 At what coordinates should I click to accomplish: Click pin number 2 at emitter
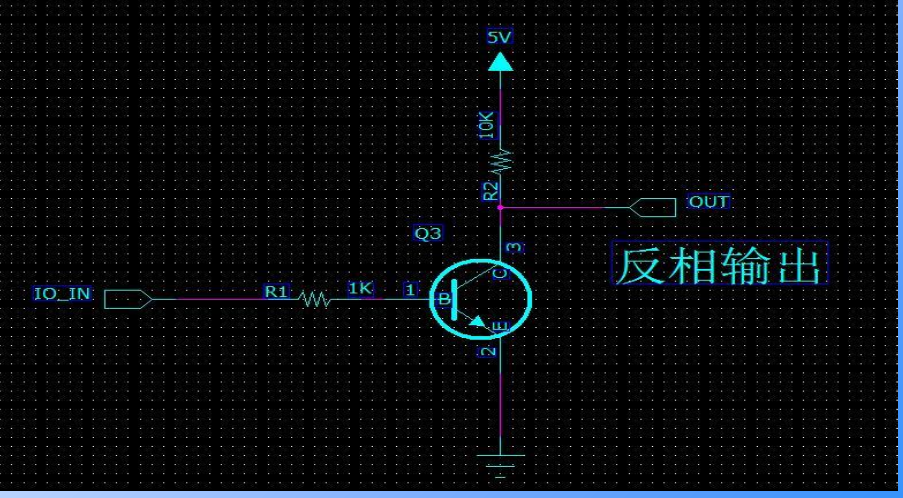(x=488, y=351)
